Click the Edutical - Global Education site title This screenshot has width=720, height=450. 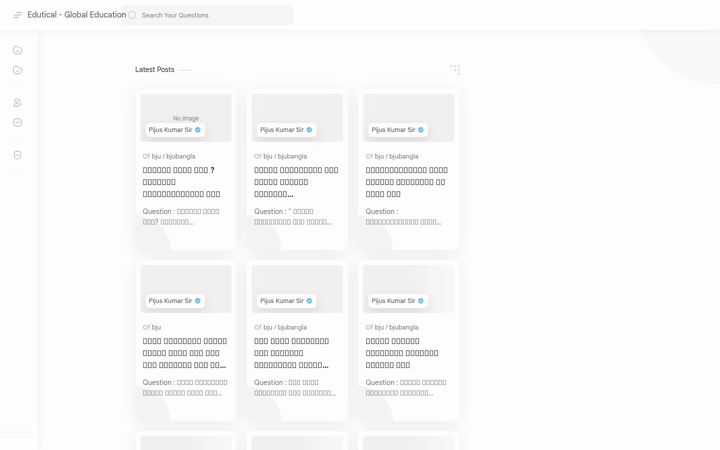[x=77, y=15]
